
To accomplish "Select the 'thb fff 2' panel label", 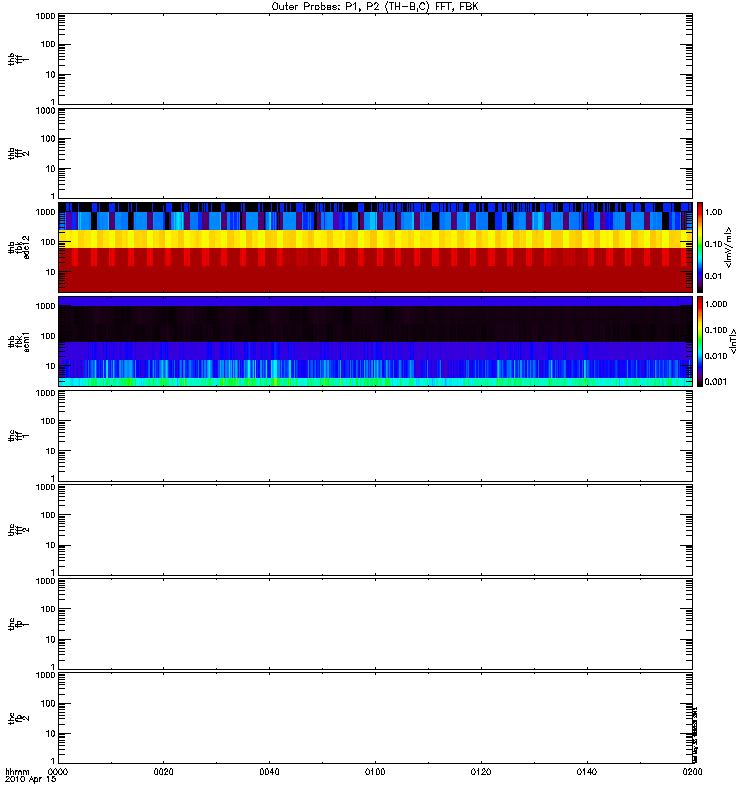I will pos(19,153).
